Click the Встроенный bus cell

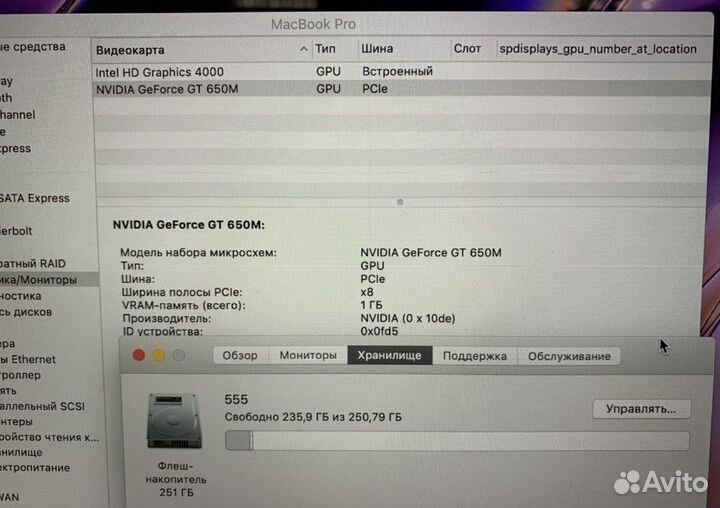(398, 71)
